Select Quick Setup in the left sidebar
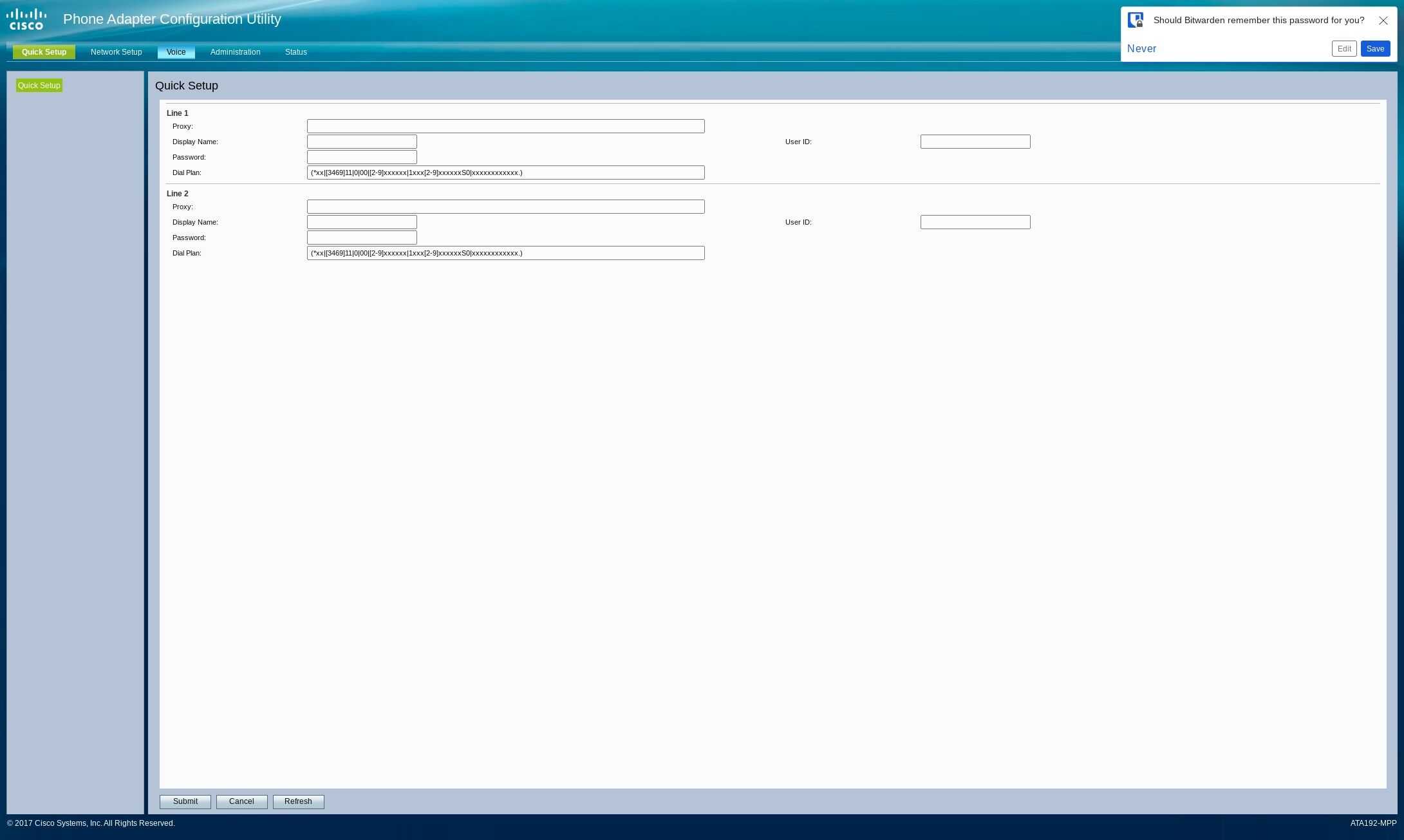 39,86
